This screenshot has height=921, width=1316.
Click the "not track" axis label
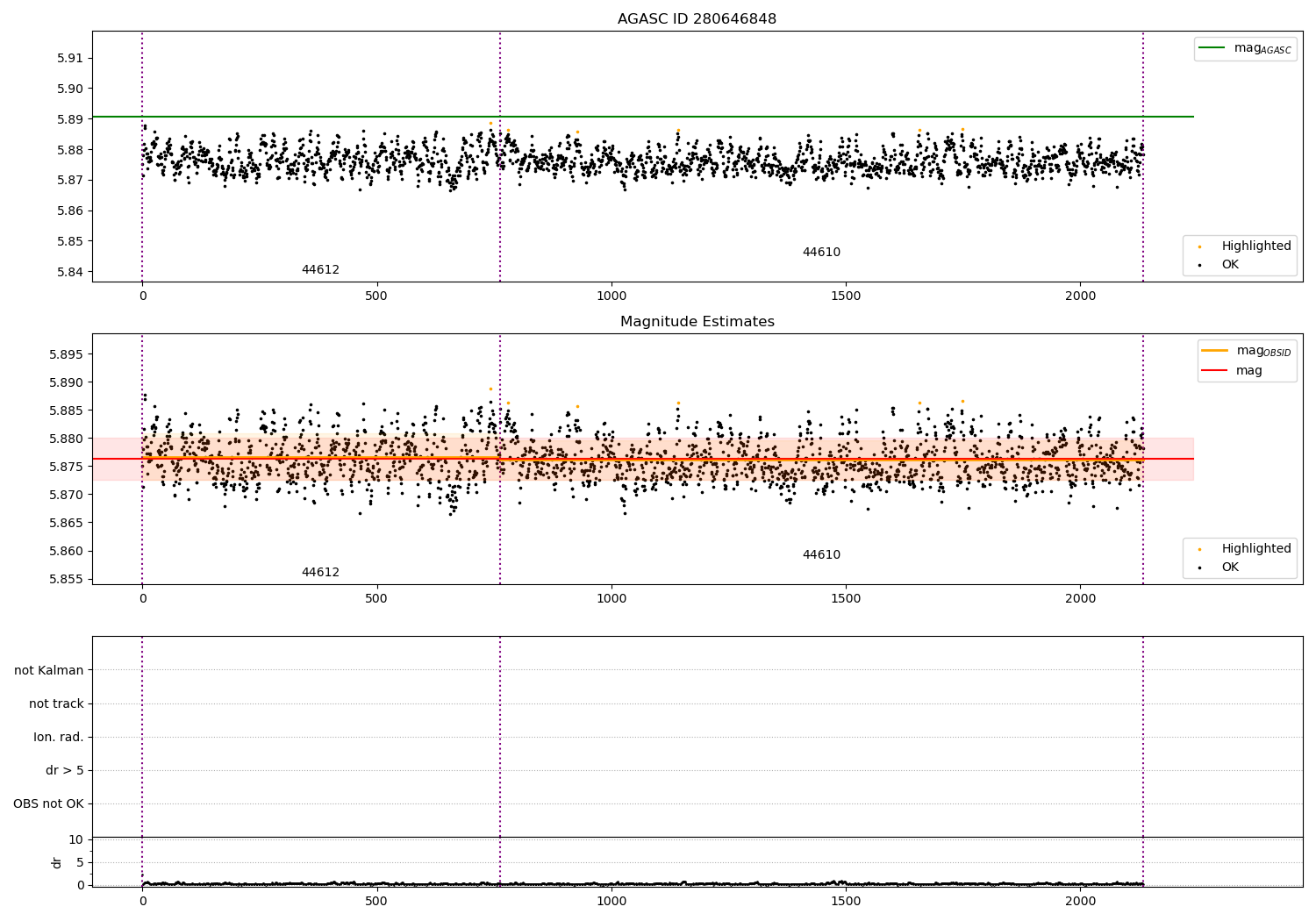pos(56,703)
